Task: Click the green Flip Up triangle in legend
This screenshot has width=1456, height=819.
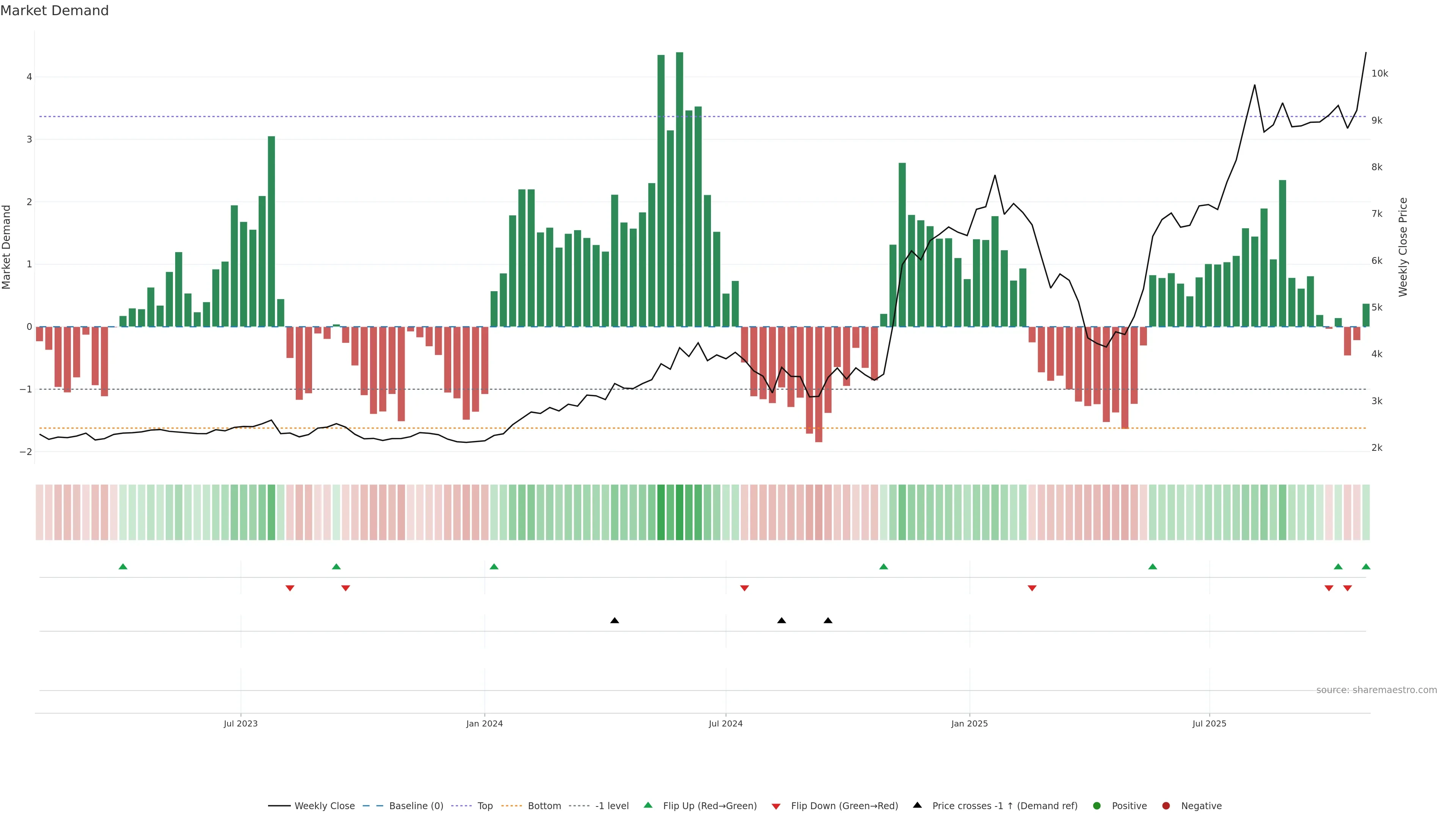Action: tap(648, 805)
